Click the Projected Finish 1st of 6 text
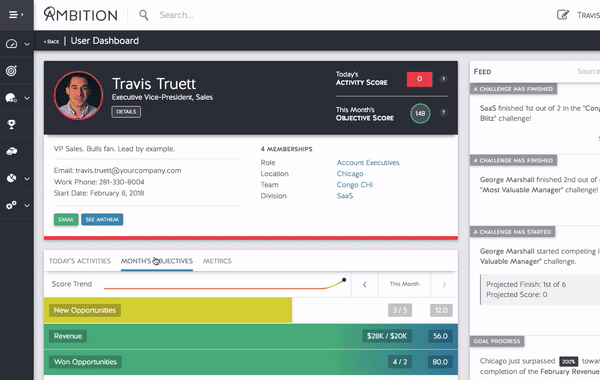The height and width of the screenshot is (380, 600). [526, 284]
